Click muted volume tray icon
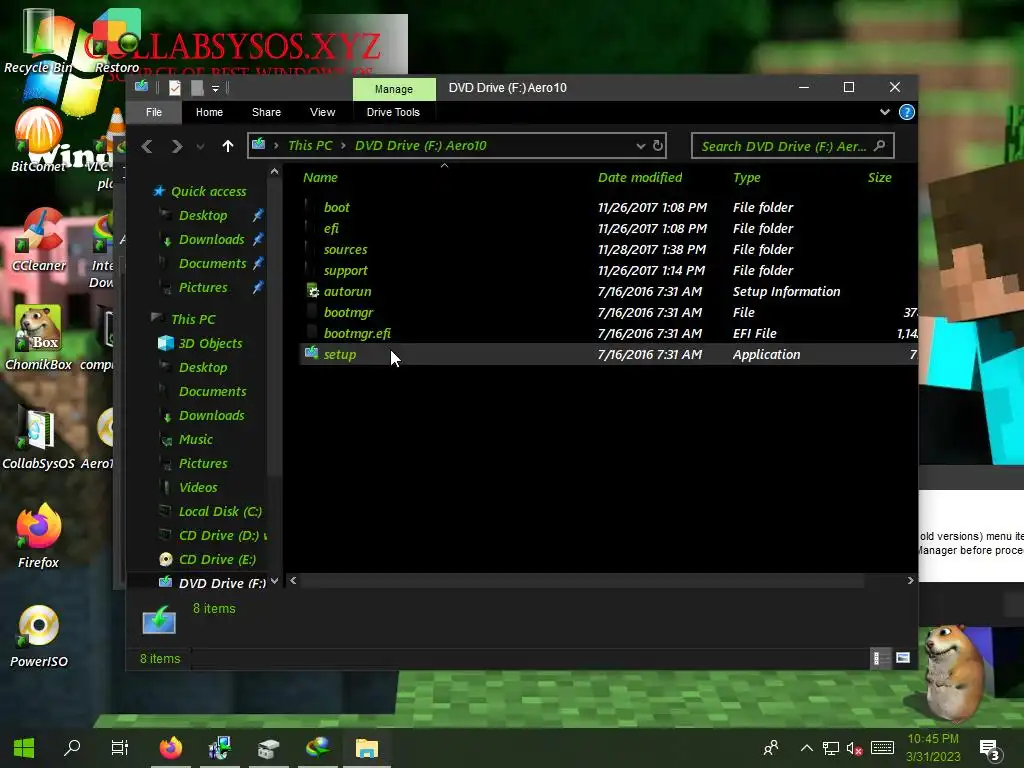 click(x=854, y=748)
